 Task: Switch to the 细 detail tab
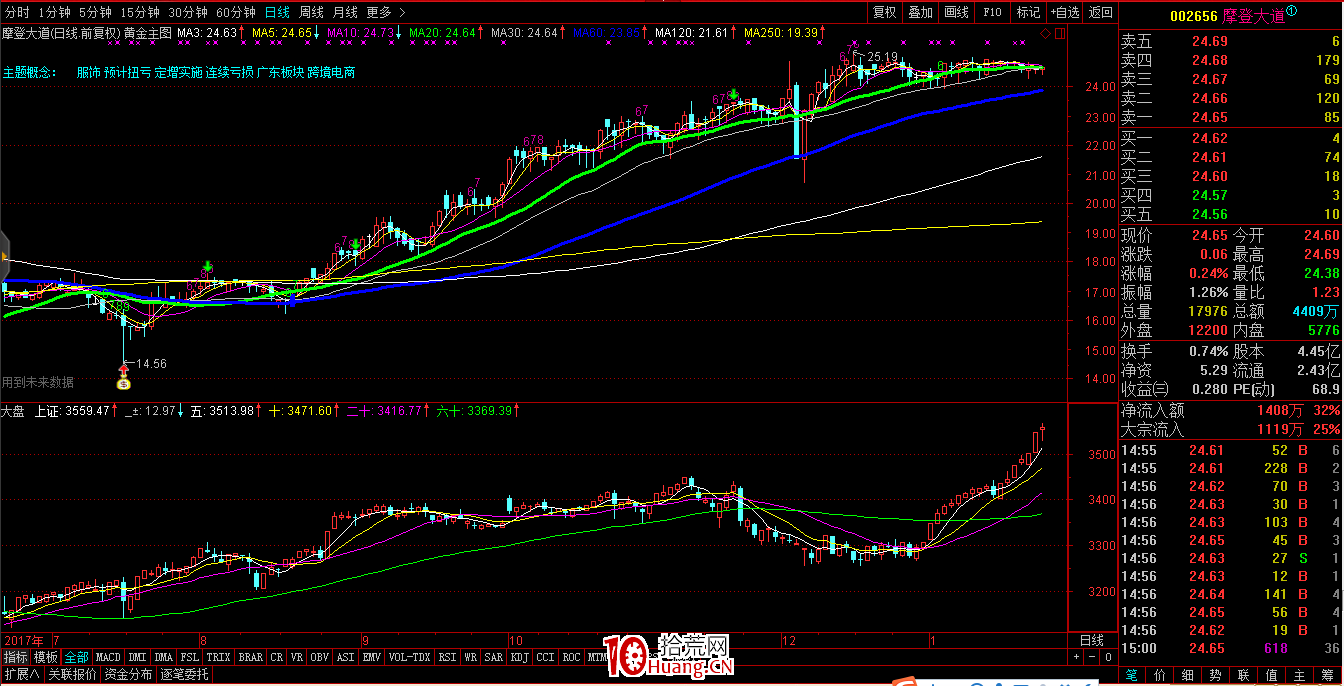(x=1188, y=675)
